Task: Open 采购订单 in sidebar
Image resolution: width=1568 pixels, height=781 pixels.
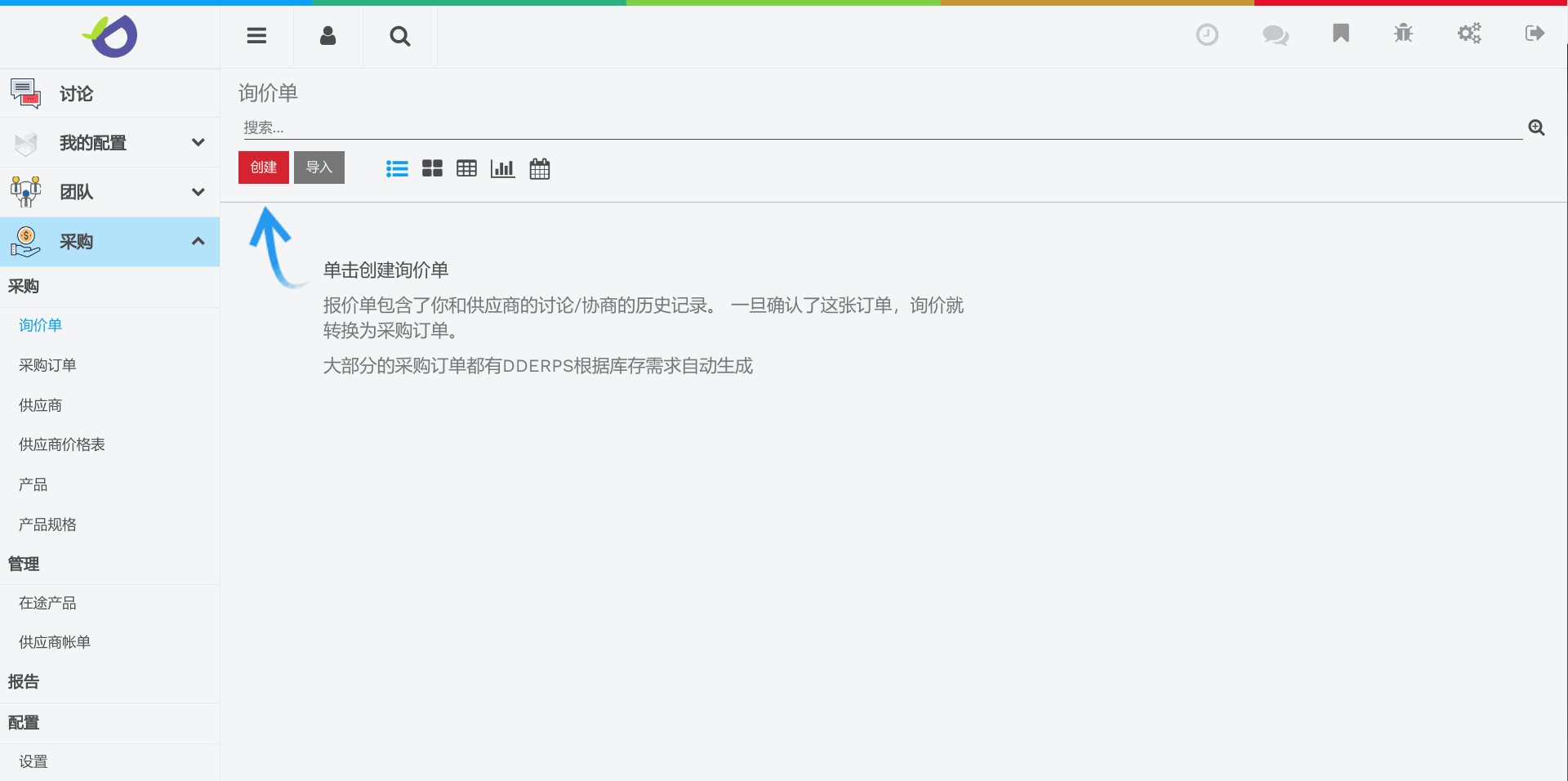Action: [47, 365]
